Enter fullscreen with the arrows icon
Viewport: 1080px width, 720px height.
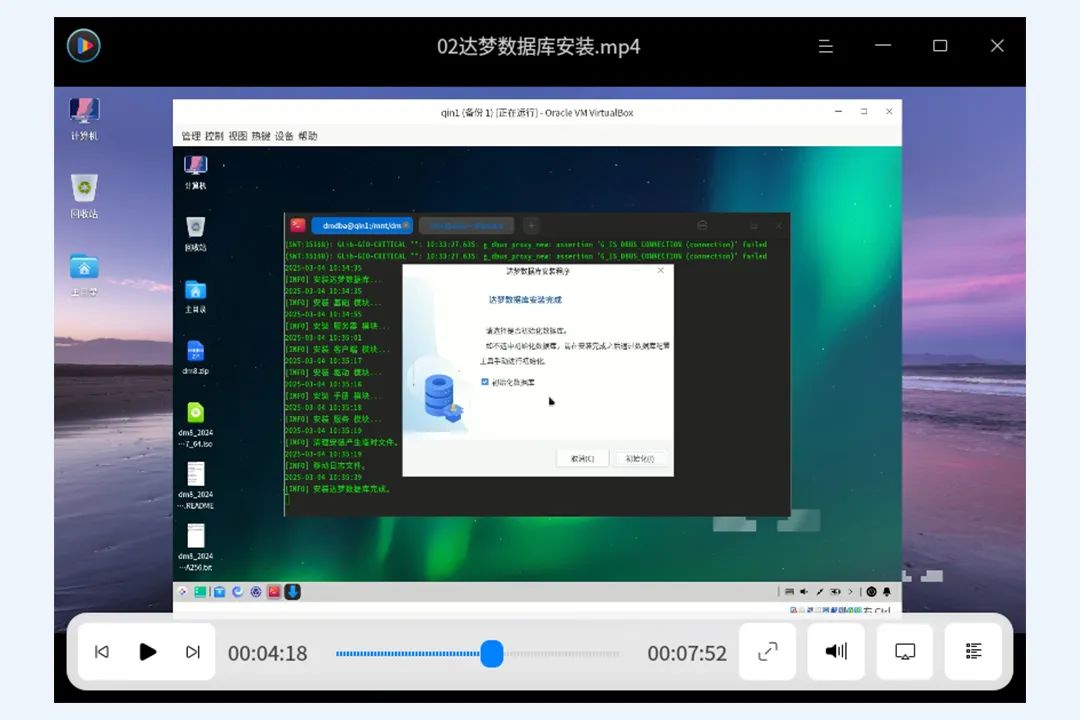[767, 651]
